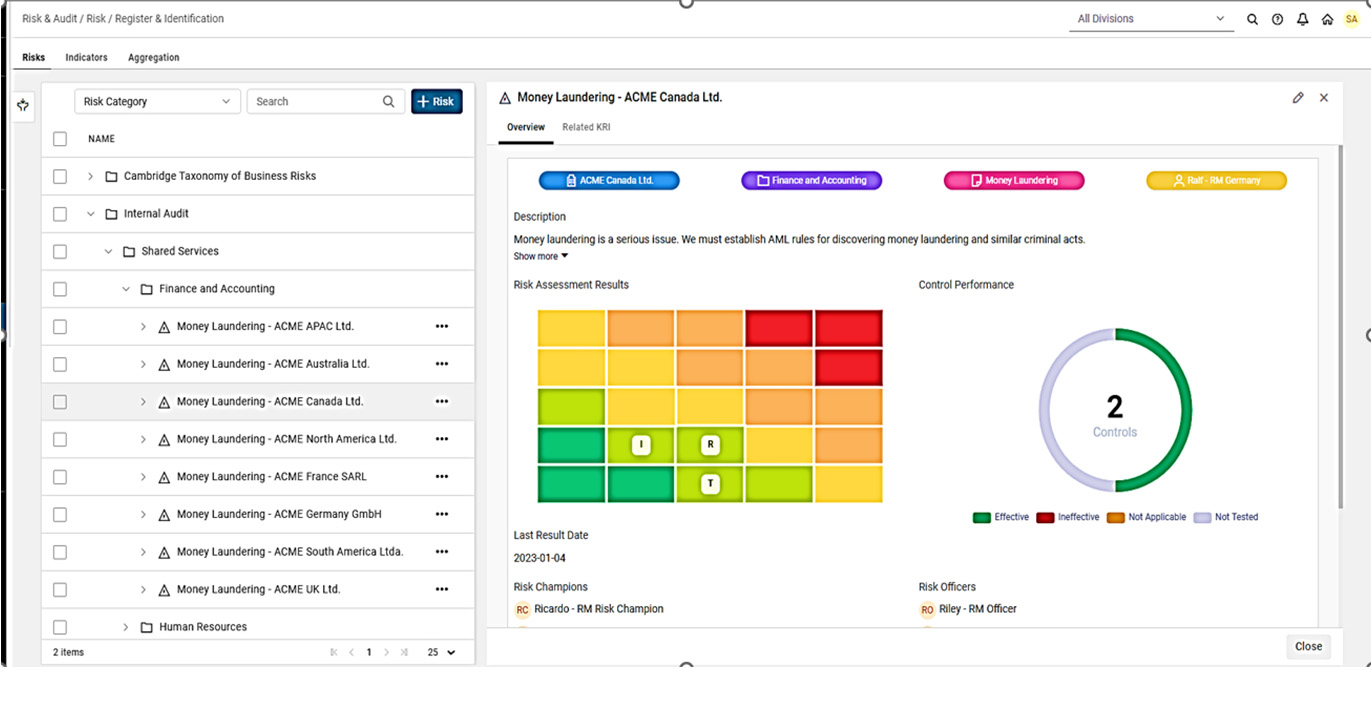Go to the home icon
Viewport: 1372px width, 709px height.
[1327, 19]
